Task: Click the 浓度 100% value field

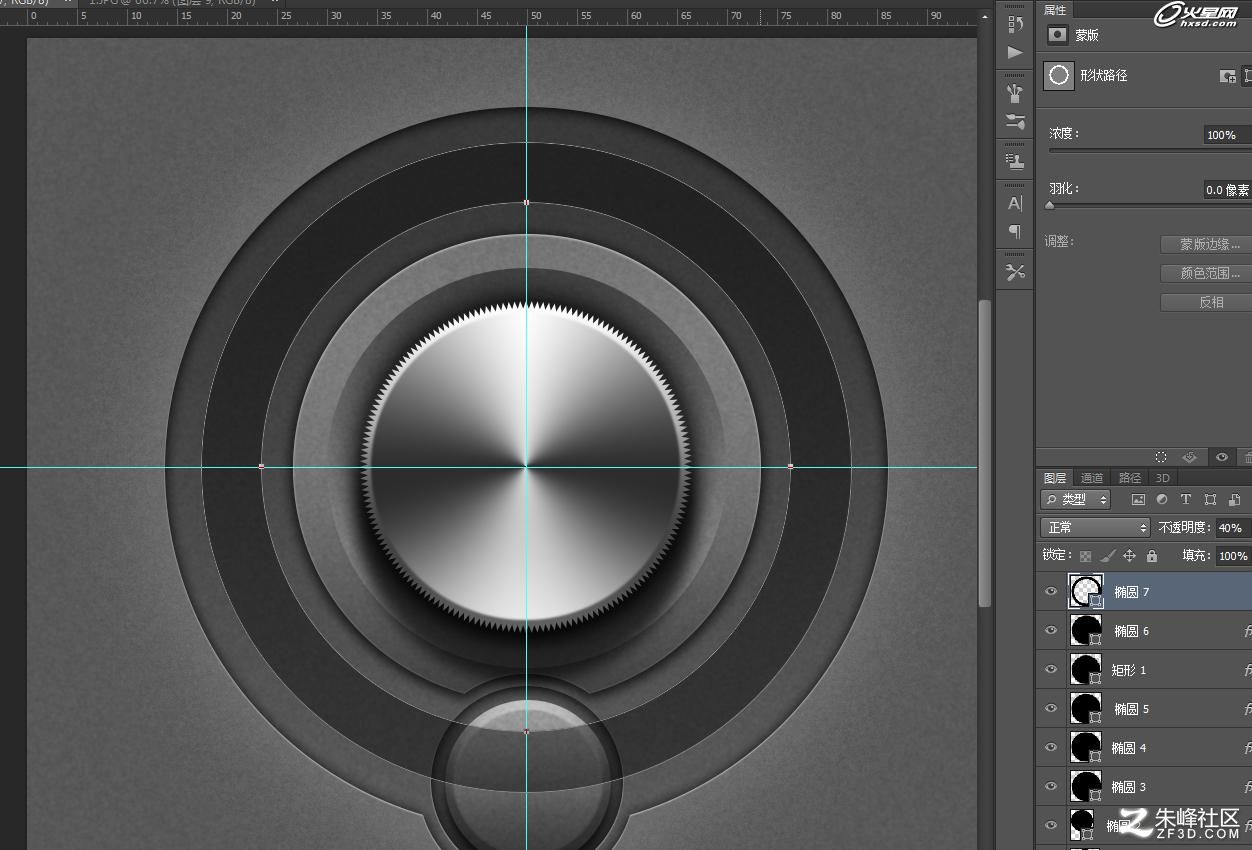Action: point(1227,135)
